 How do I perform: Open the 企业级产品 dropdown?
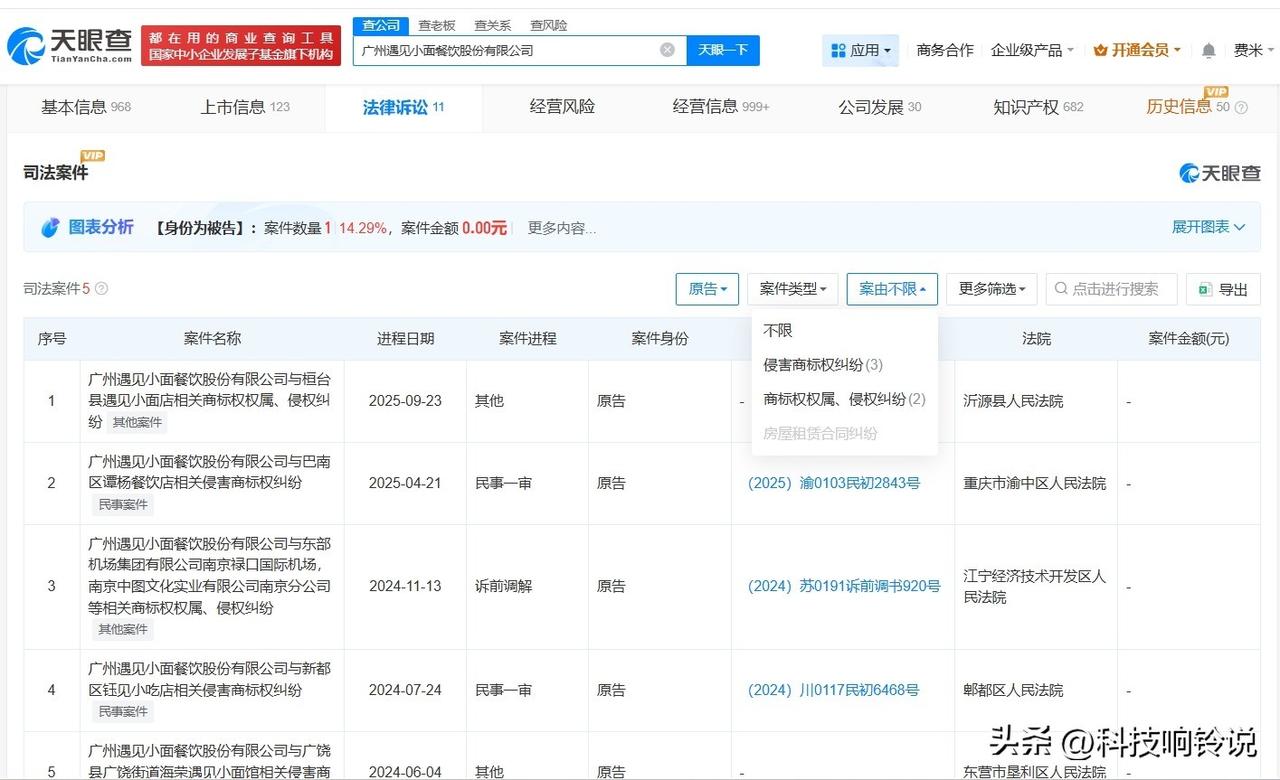(1032, 50)
